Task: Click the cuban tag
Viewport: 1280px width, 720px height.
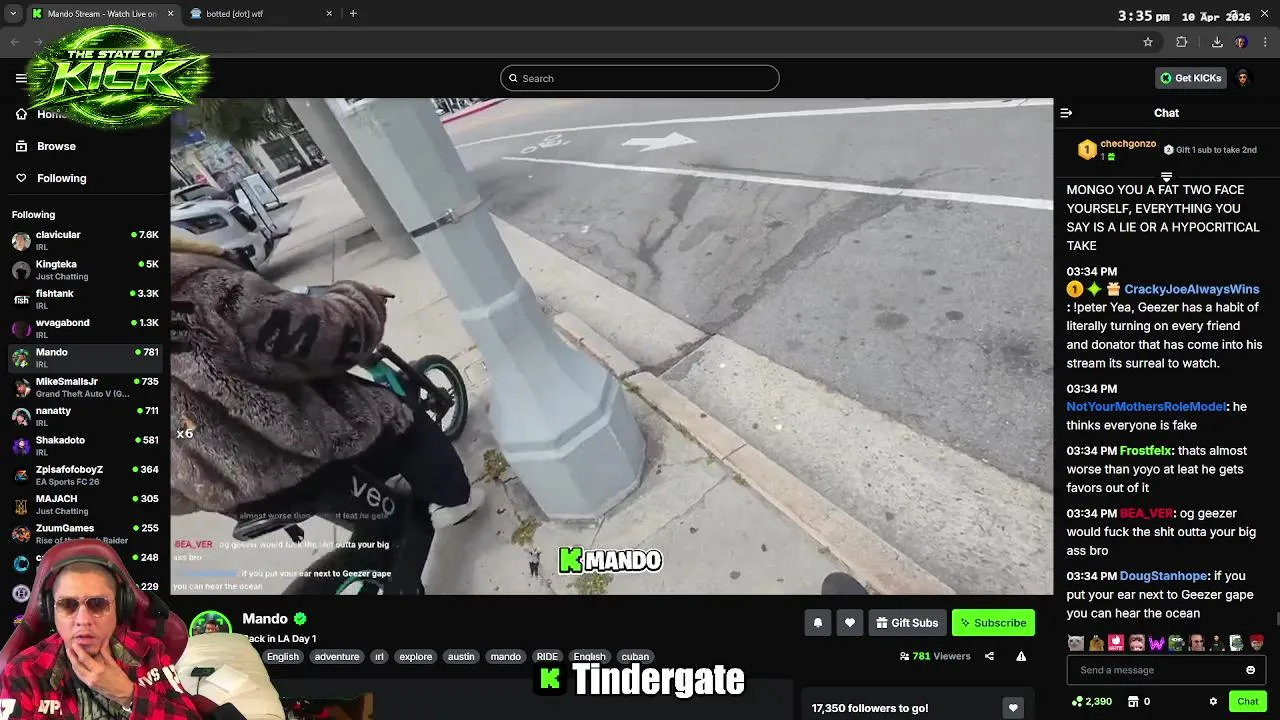Action: tap(635, 657)
